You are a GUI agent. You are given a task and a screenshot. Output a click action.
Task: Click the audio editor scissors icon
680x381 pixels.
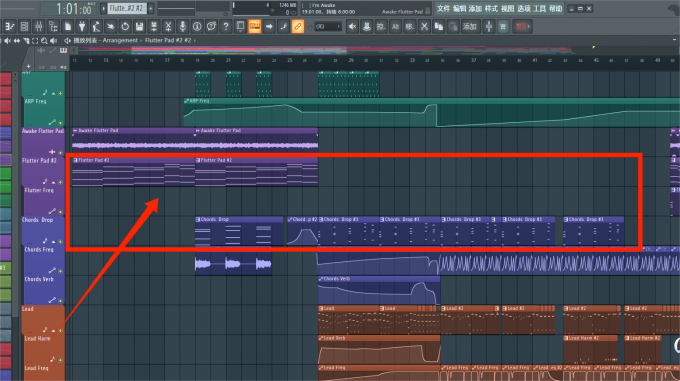tap(168, 26)
